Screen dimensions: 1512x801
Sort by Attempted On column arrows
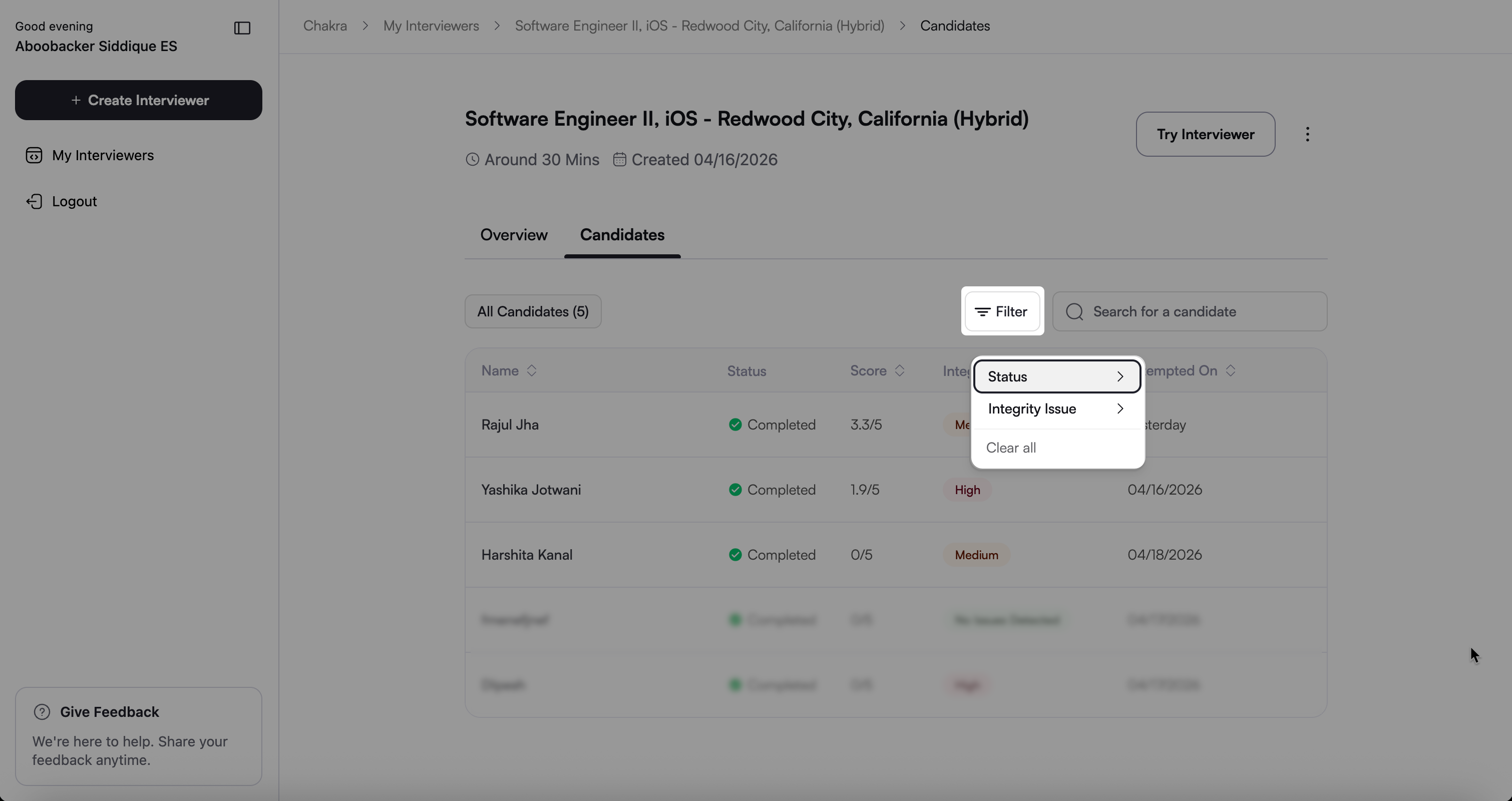click(1230, 371)
